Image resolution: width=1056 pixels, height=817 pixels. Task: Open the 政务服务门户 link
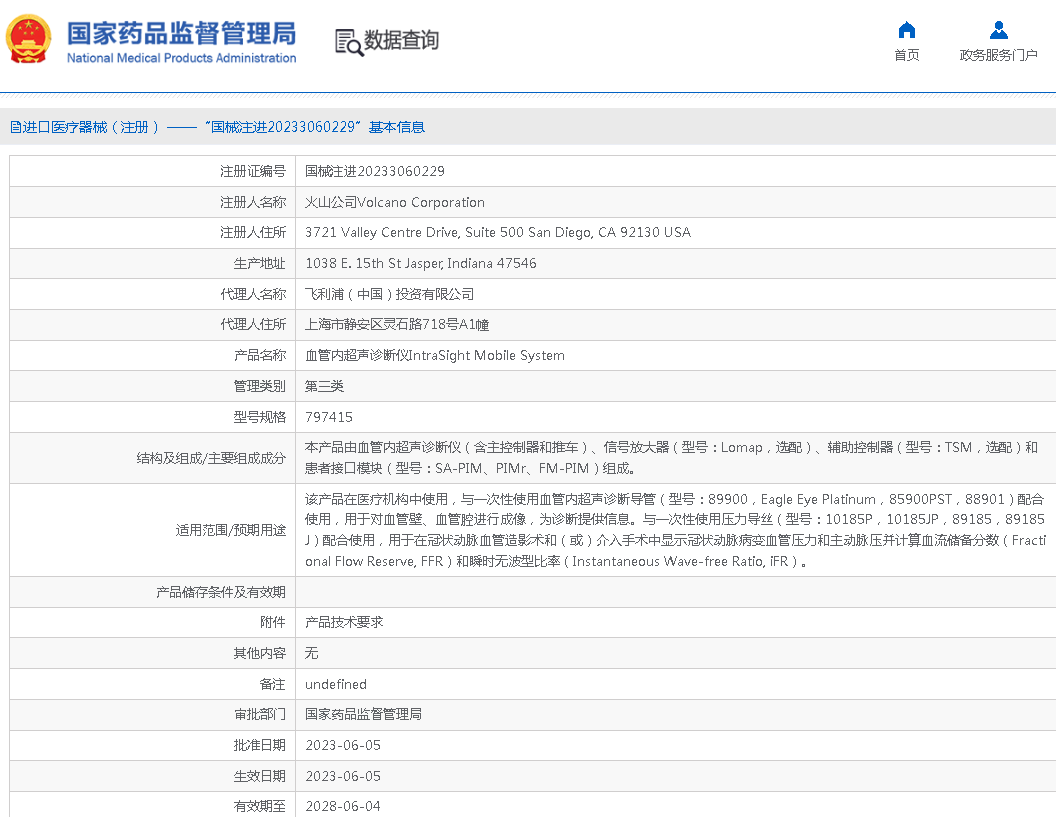[998, 55]
